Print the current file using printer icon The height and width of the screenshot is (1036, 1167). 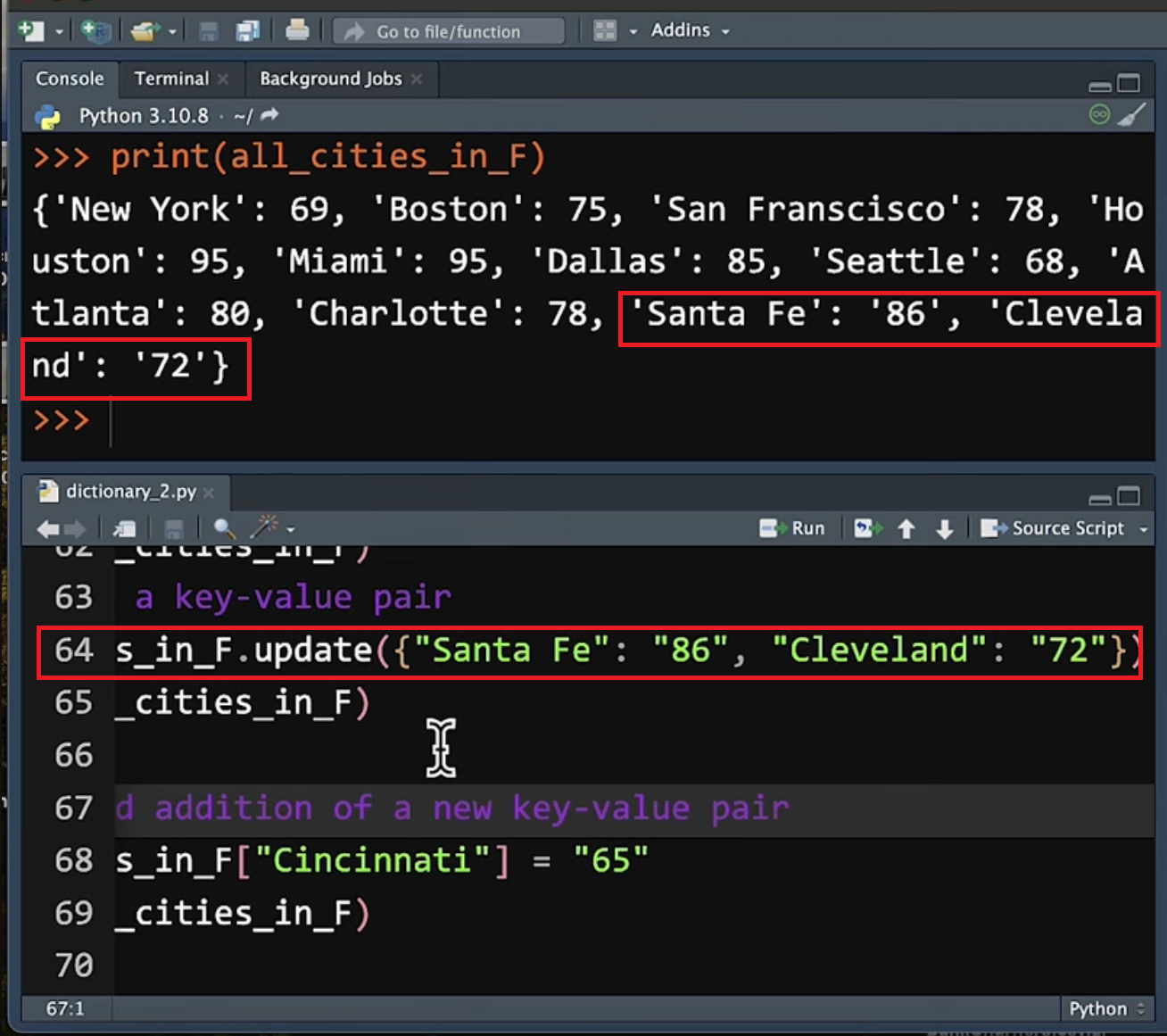(297, 31)
